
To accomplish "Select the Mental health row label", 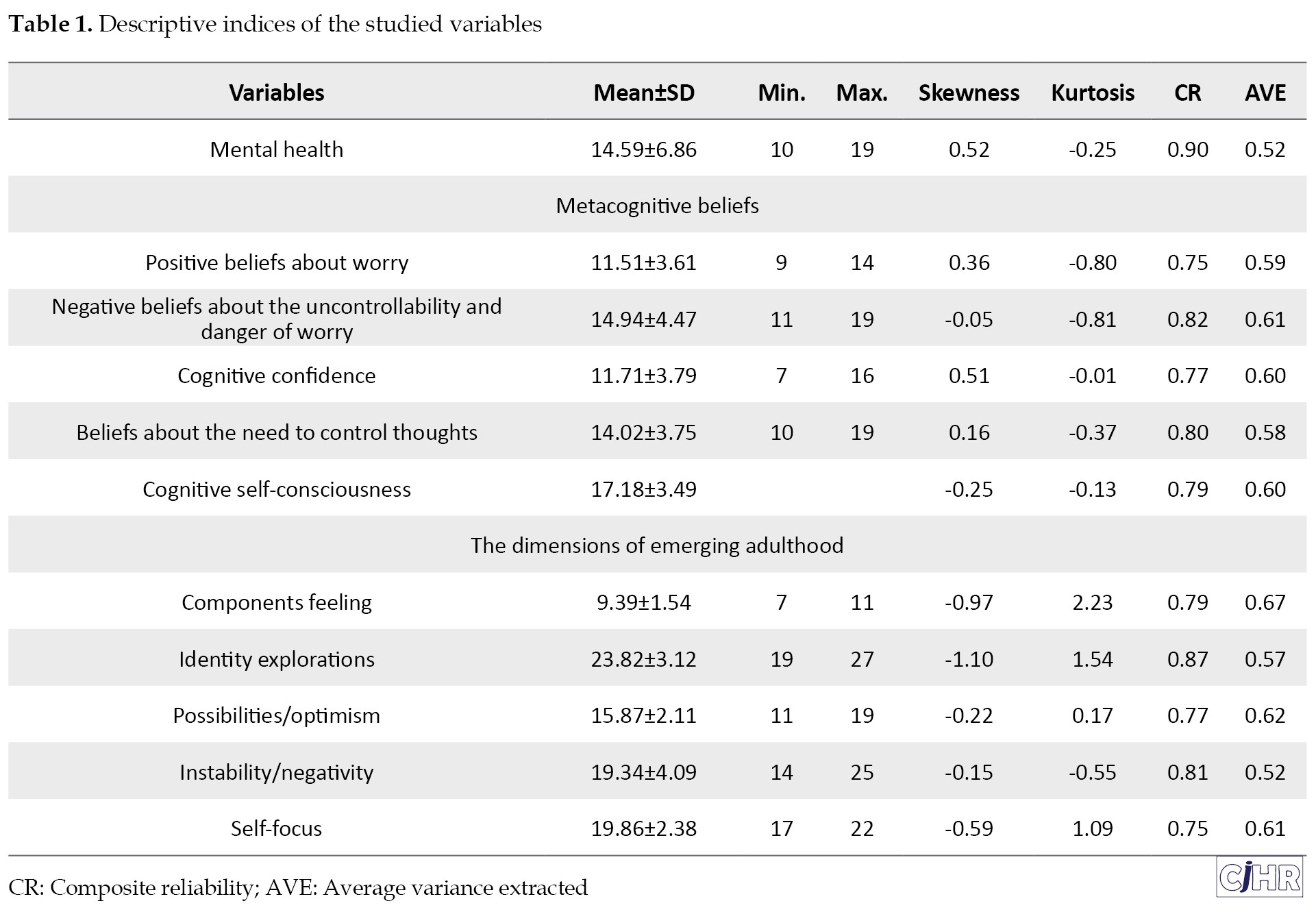I will 276,149.
